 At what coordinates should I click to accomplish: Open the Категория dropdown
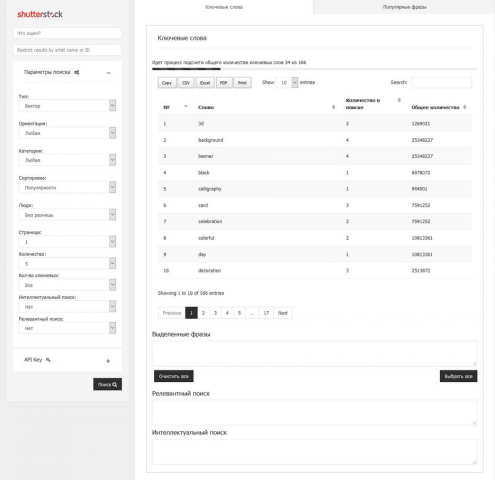(x=67, y=160)
